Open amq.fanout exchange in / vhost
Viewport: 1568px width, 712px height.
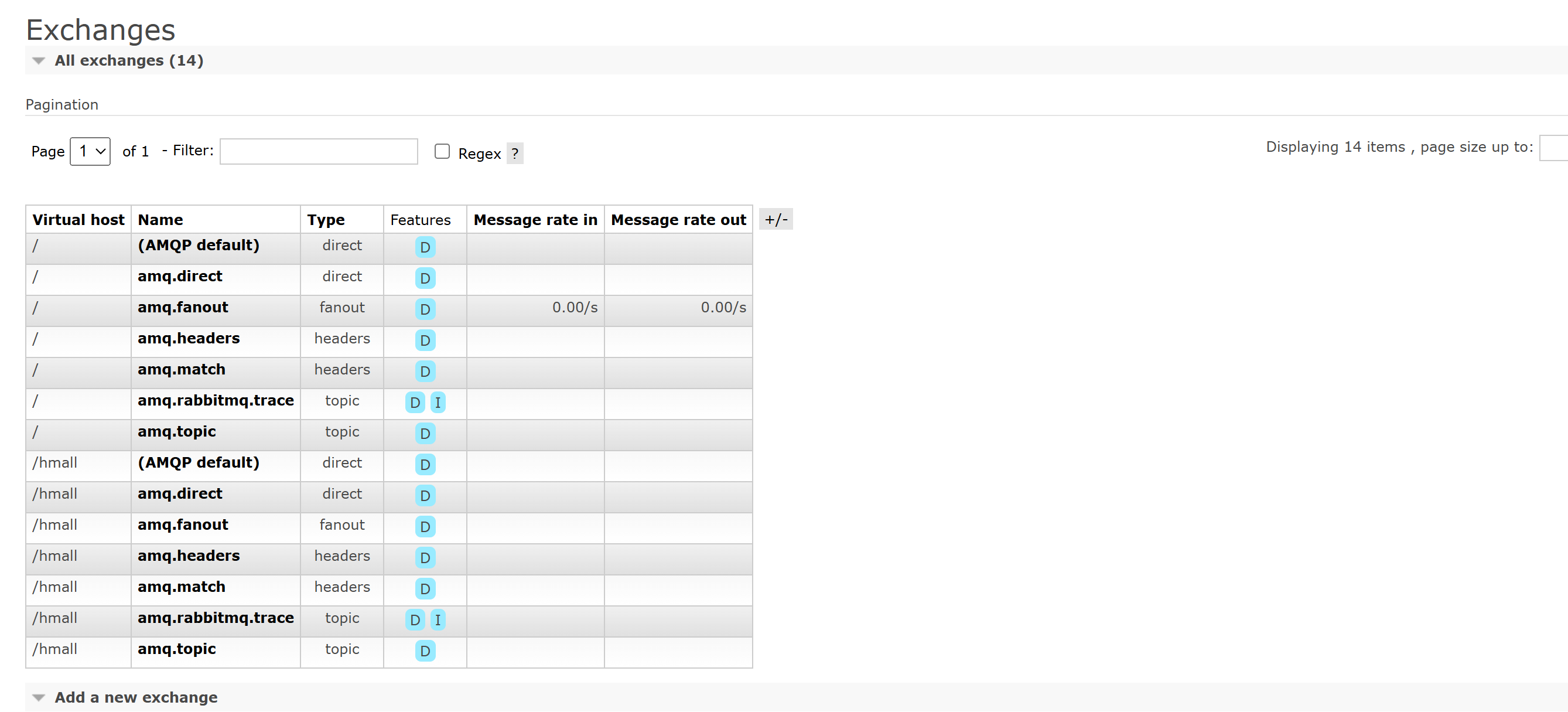point(183,308)
